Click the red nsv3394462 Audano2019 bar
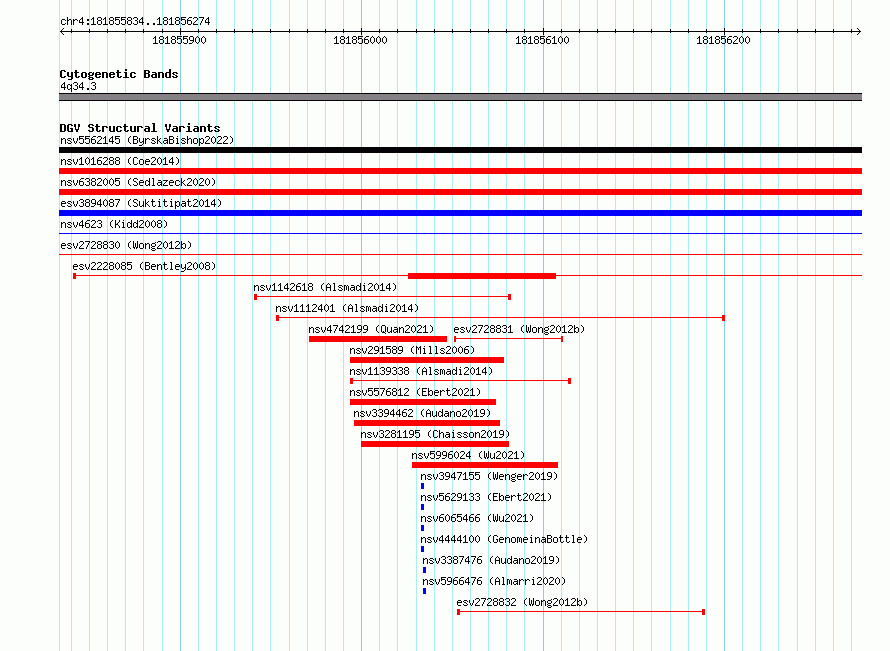The image size is (890, 651). [427, 423]
